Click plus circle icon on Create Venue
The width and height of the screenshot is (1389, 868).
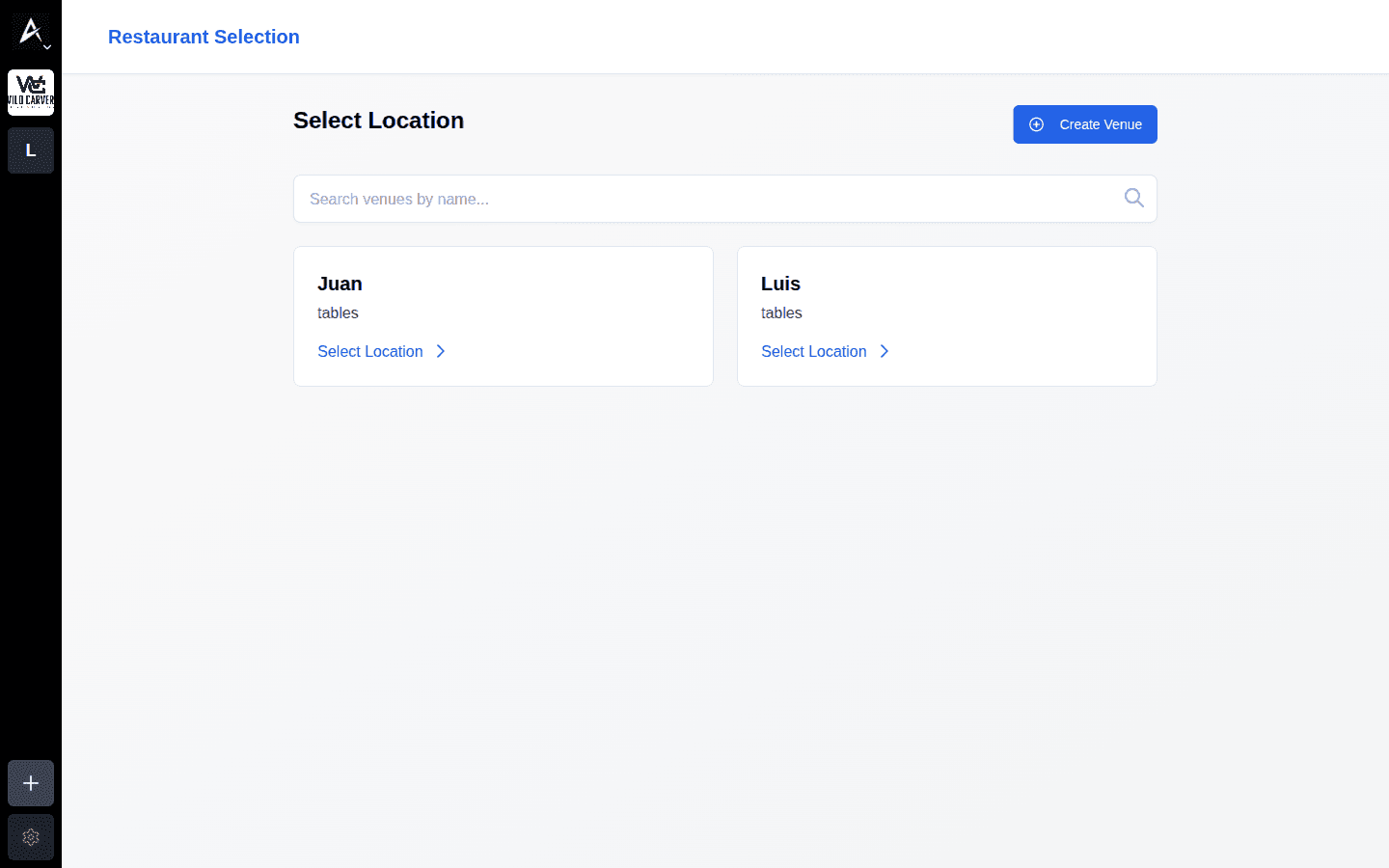coord(1037,124)
